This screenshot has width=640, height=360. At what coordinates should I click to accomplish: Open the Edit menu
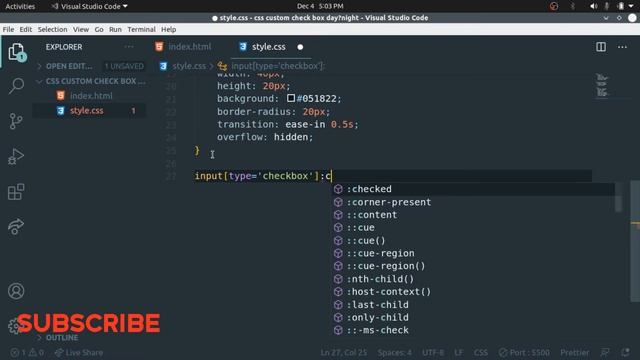tap(25, 29)
